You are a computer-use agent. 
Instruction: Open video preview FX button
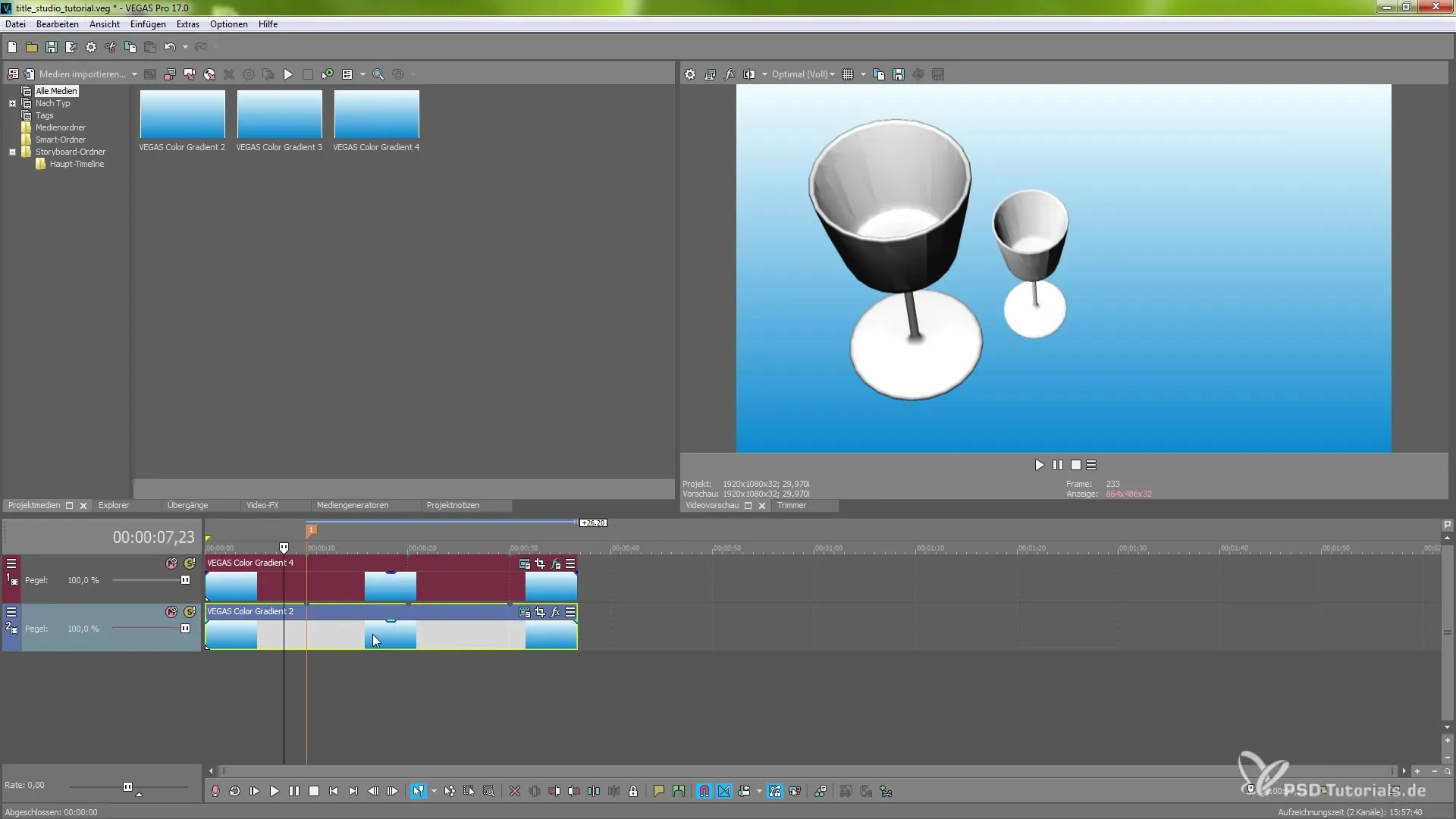pyautogui.click(x=730, y=74)
